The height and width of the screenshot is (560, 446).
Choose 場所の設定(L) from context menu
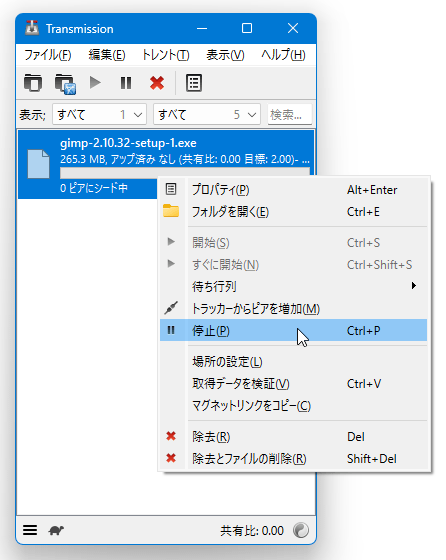click(x=294, y=362)
